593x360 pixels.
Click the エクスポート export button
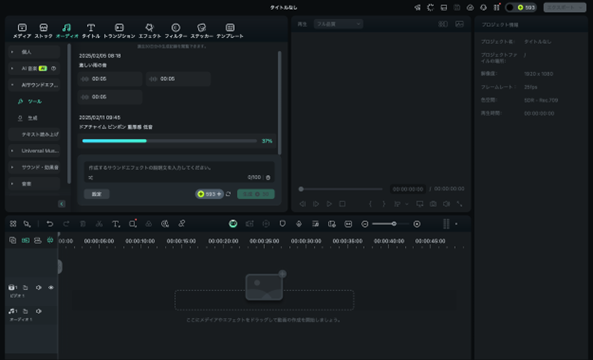565,8
